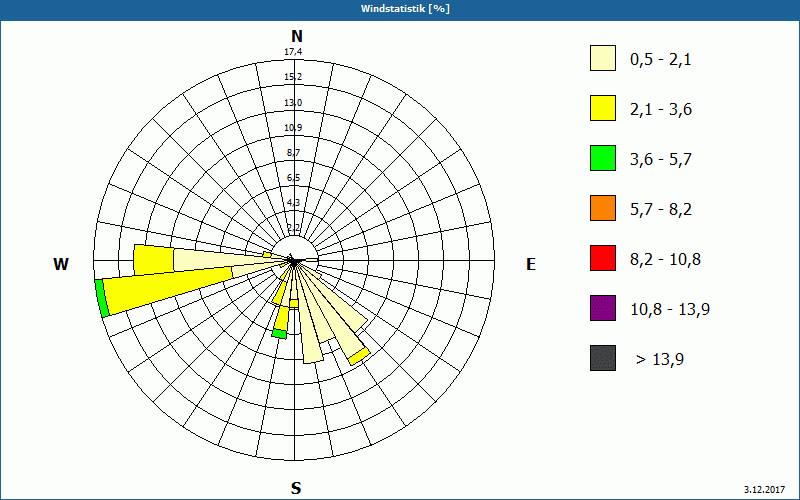800x500 pixels.
Task: Click the '3,6 - 5,7' legend label
Action: 661,160
